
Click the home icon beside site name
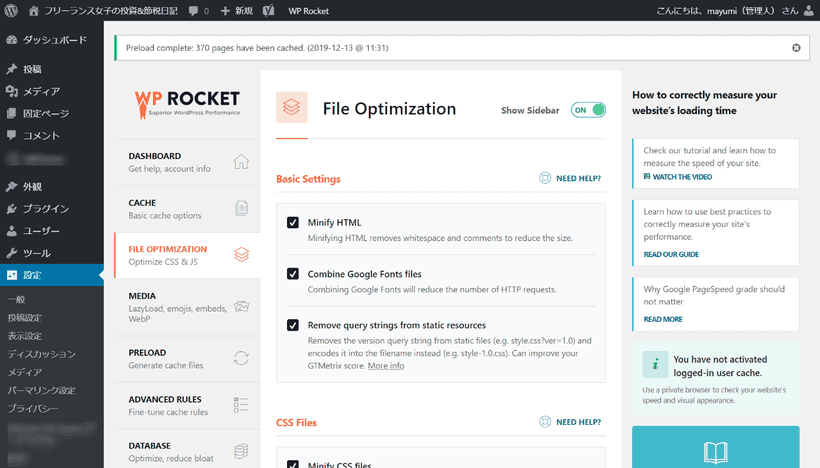click(33, 10)
